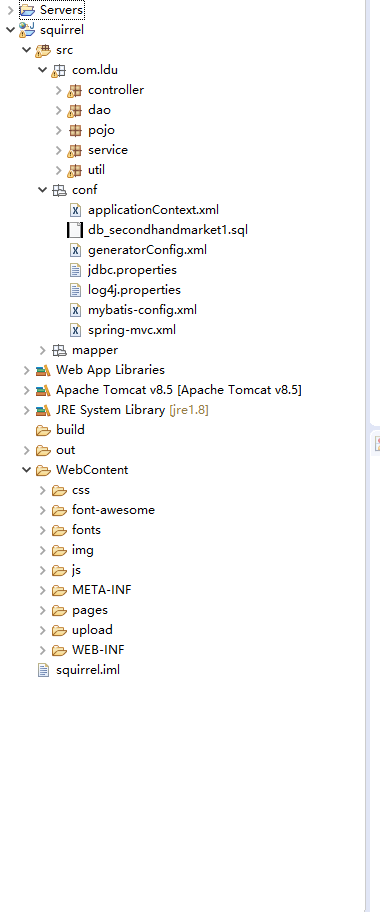The width and height of the screenshot is (380, 912).
Task: Expand the pojo package
Action: pos(58,130)
